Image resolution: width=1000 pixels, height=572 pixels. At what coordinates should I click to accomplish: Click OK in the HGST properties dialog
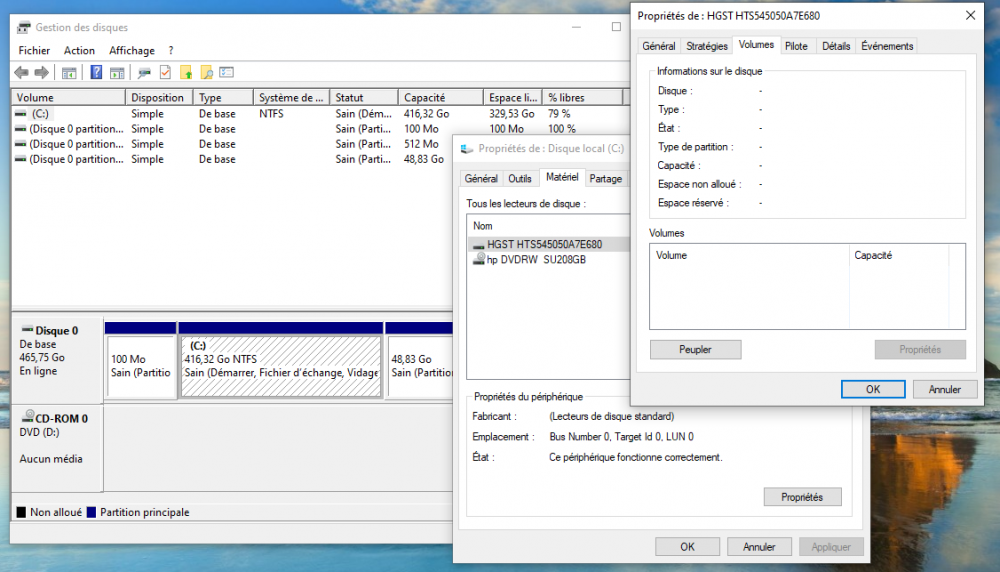[872, 389]
